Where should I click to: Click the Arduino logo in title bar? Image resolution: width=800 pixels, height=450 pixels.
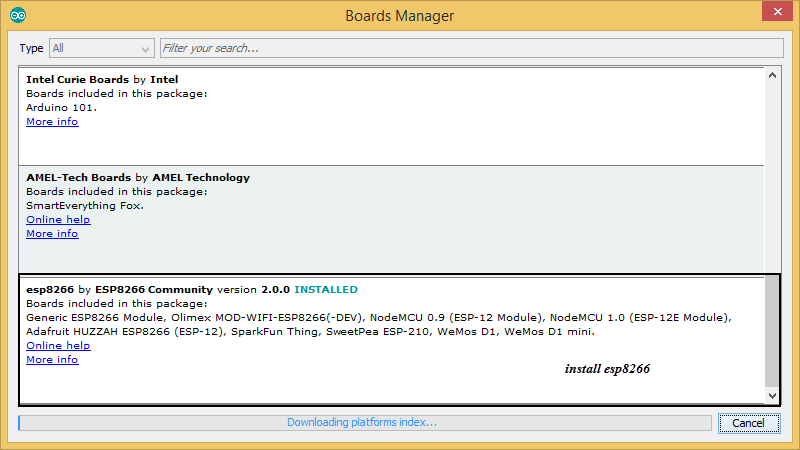(18, 15)
